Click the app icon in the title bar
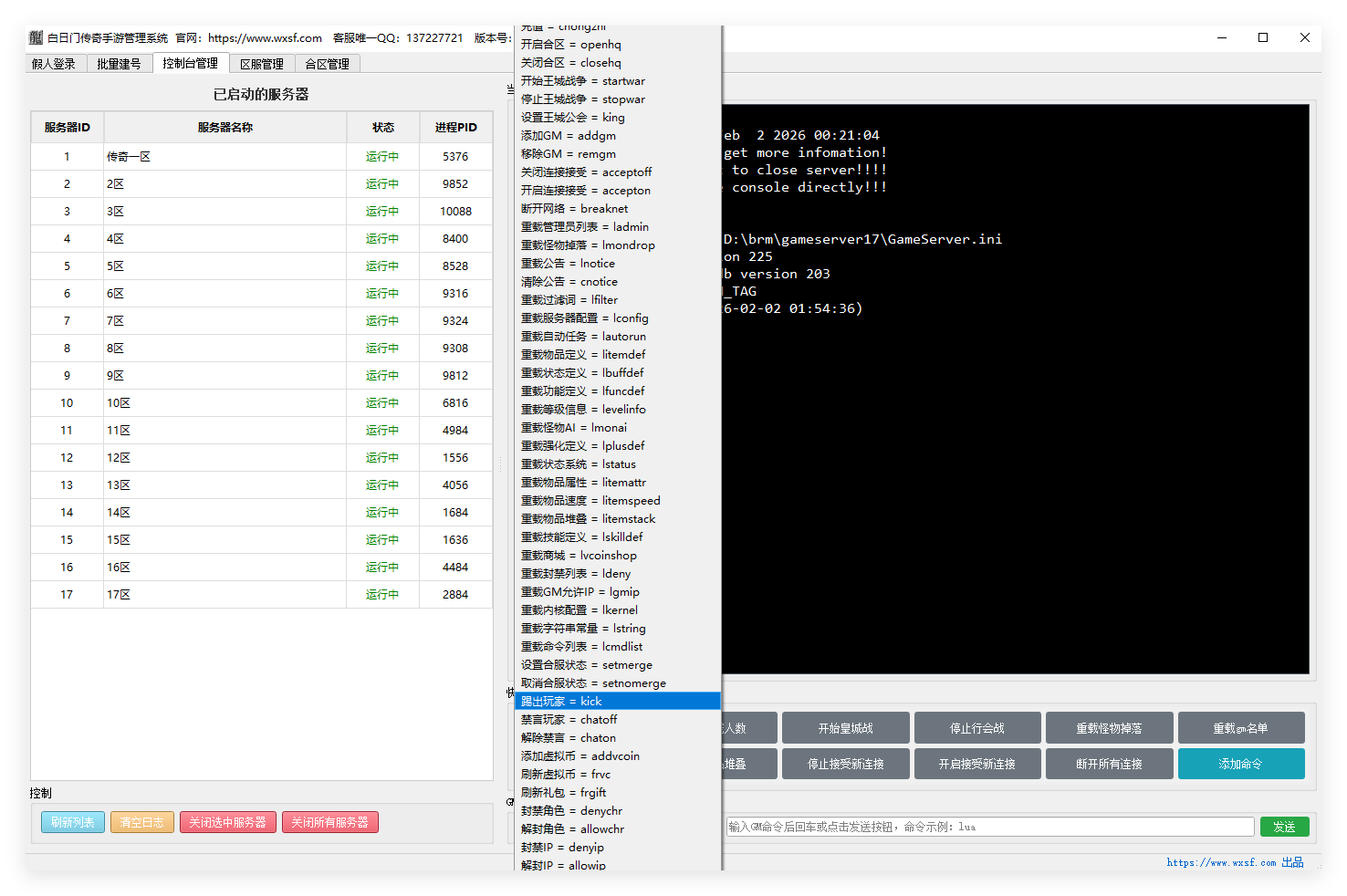The width and height of the screenshot is (1347, 896). tap(36, 37)
